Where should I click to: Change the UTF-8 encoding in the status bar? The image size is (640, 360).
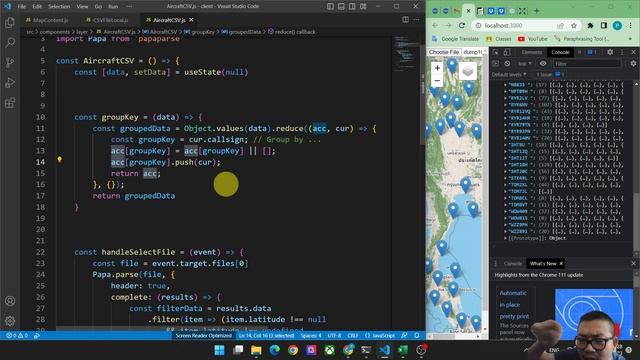click(x=334, y=336)
